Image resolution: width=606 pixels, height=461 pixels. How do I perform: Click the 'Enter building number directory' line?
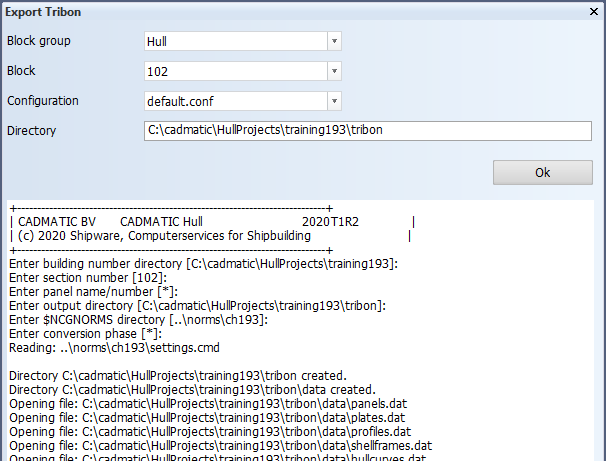203,264
